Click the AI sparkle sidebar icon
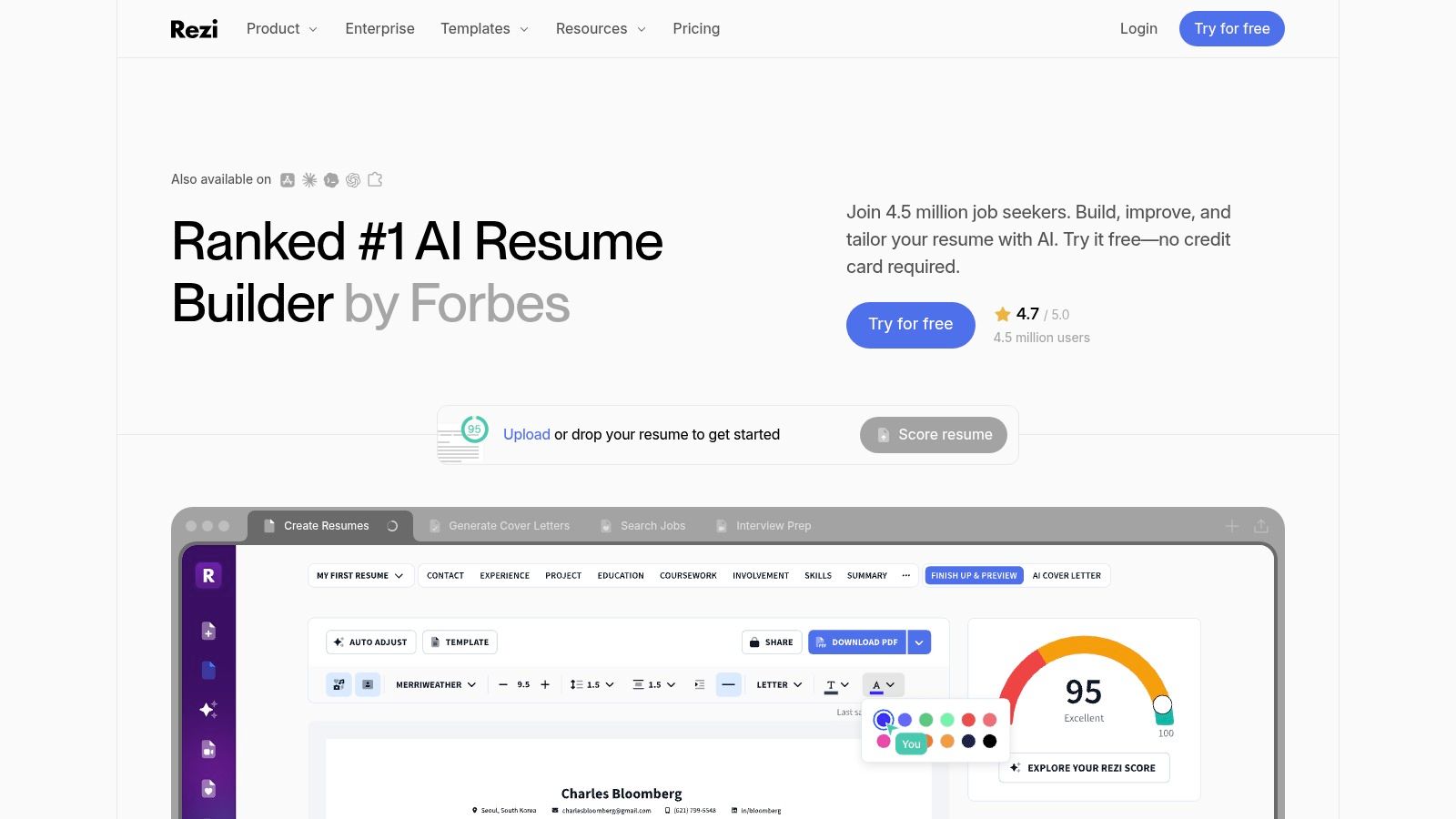The height and width of the screenshot is (819, 1456). [x=208, y=710]
